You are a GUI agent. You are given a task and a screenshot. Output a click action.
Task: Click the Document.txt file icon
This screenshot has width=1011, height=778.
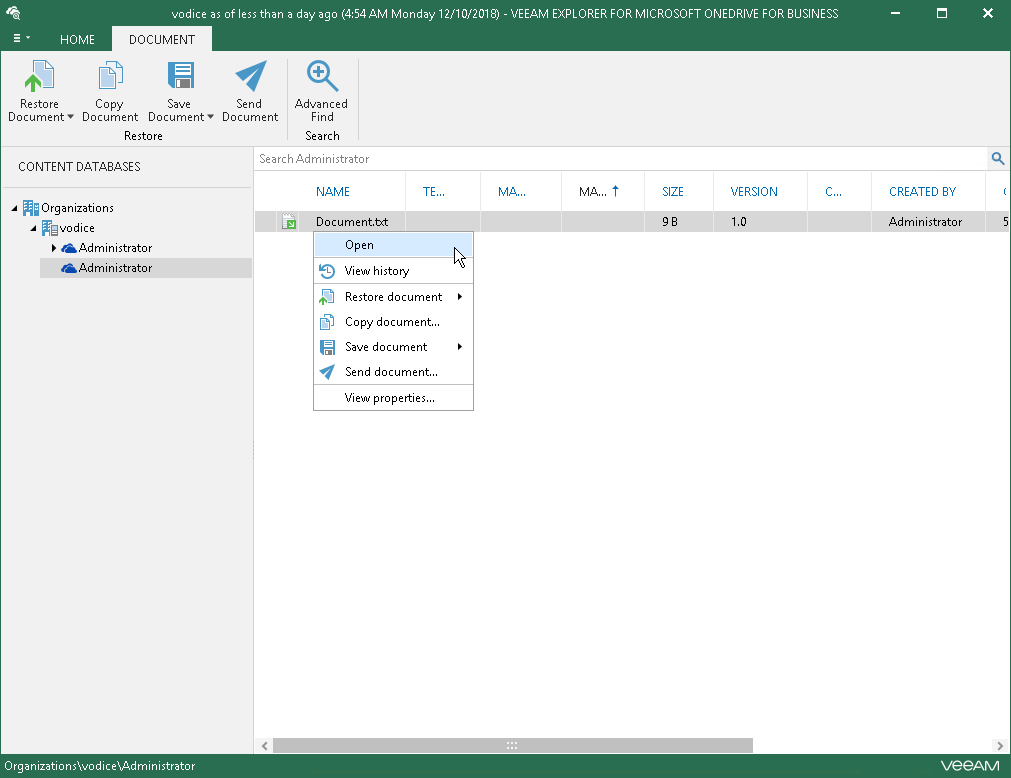[289, 222]
